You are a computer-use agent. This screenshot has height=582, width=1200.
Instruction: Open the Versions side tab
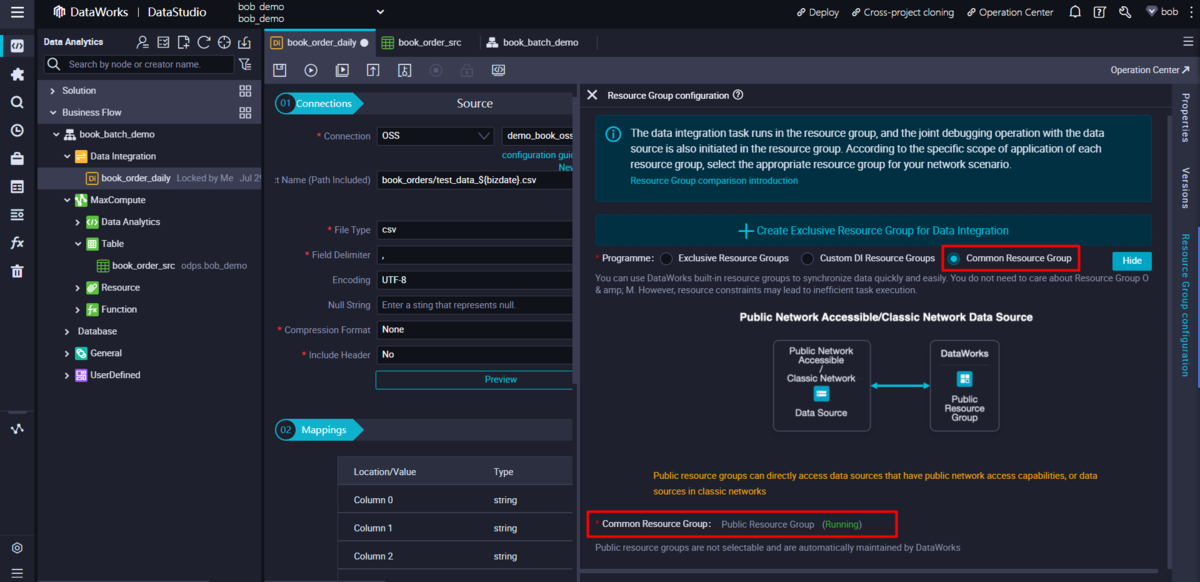[x=1186, y=187]
